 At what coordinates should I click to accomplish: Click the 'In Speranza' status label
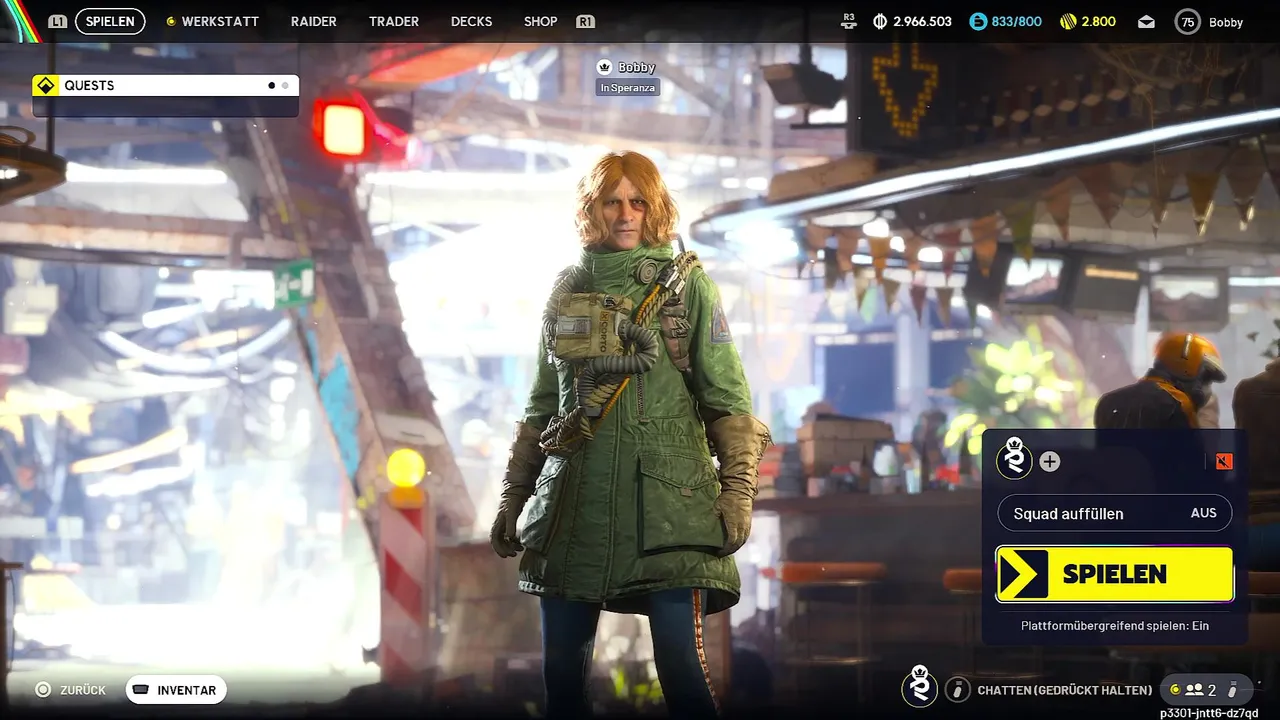point(628,88)
